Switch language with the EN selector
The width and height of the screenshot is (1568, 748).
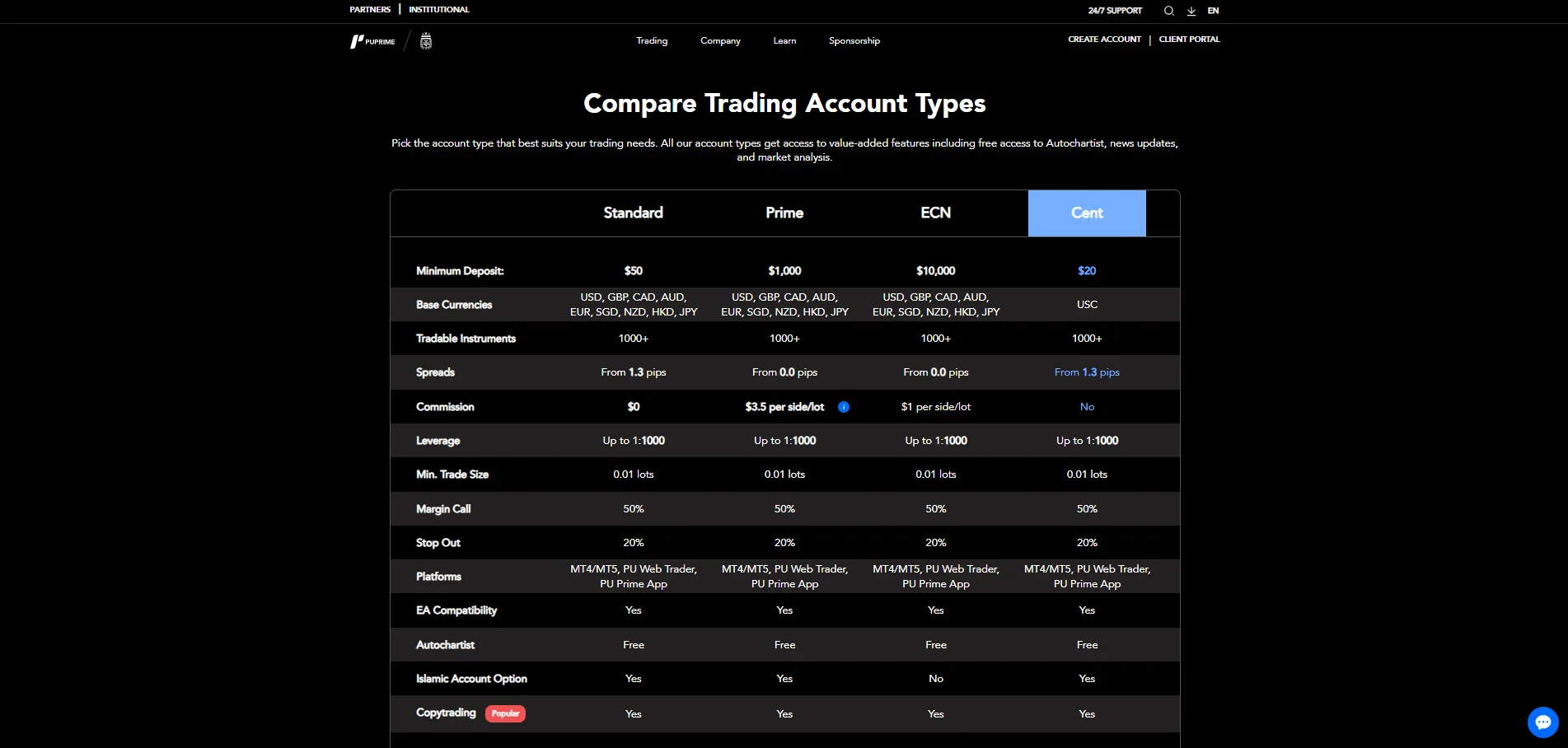tap(1213, 11)
